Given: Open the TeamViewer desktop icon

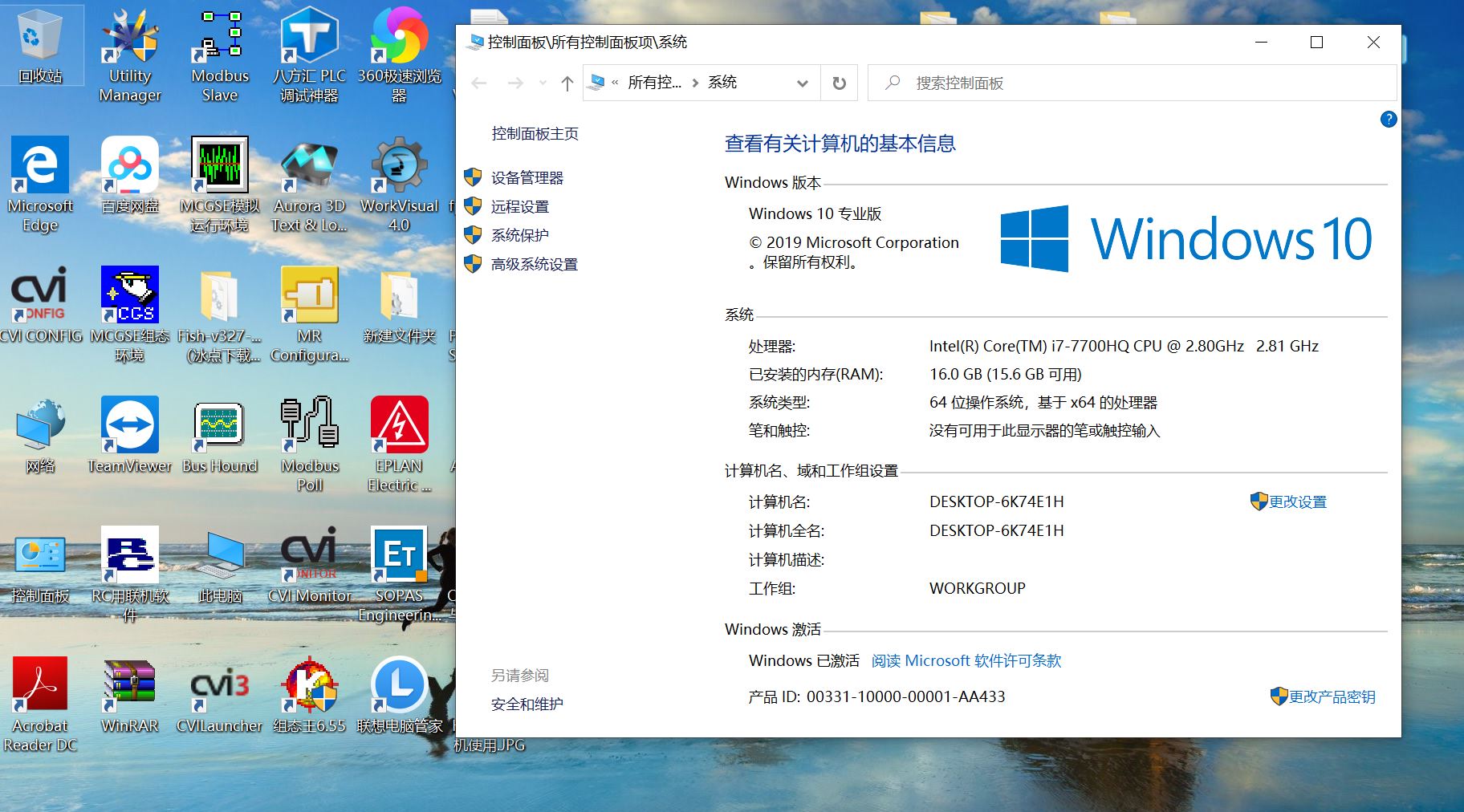Looking at the screenshot, I should click(x=129, y=427).
